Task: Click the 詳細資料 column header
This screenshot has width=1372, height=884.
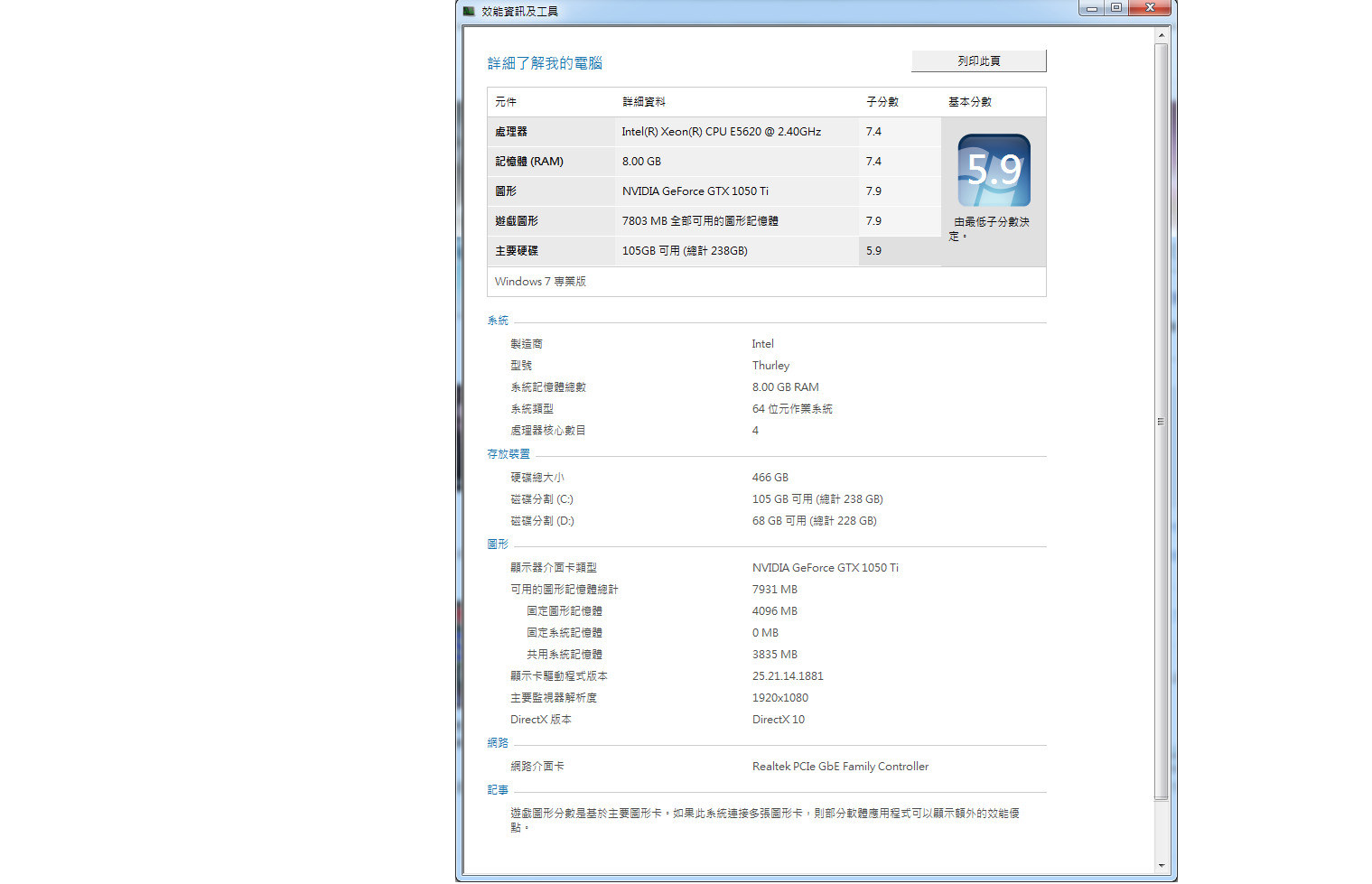Action: tap(643, 102)
